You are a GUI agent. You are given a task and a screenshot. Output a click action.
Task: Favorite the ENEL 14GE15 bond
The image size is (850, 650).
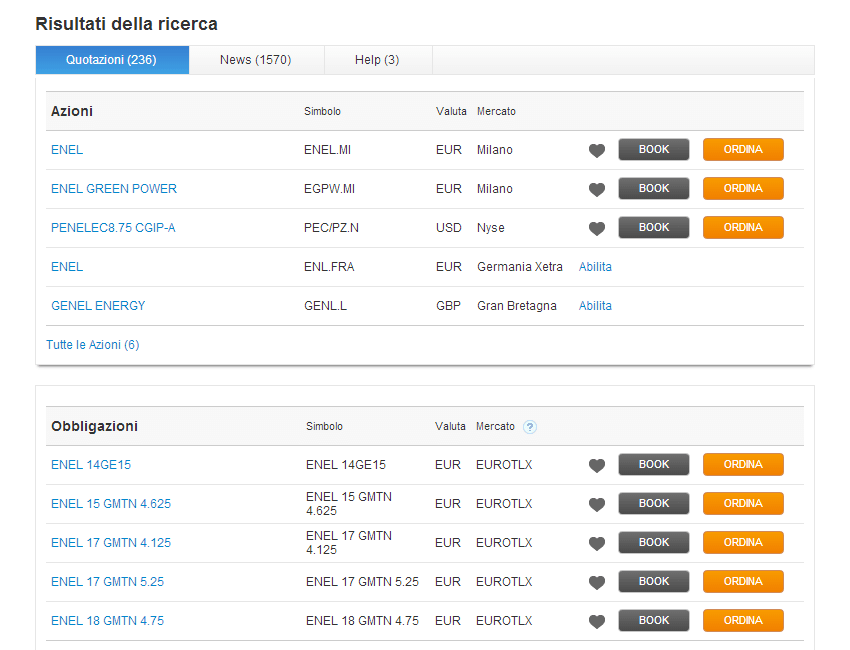pyautogui.click(x=597, y=466)
